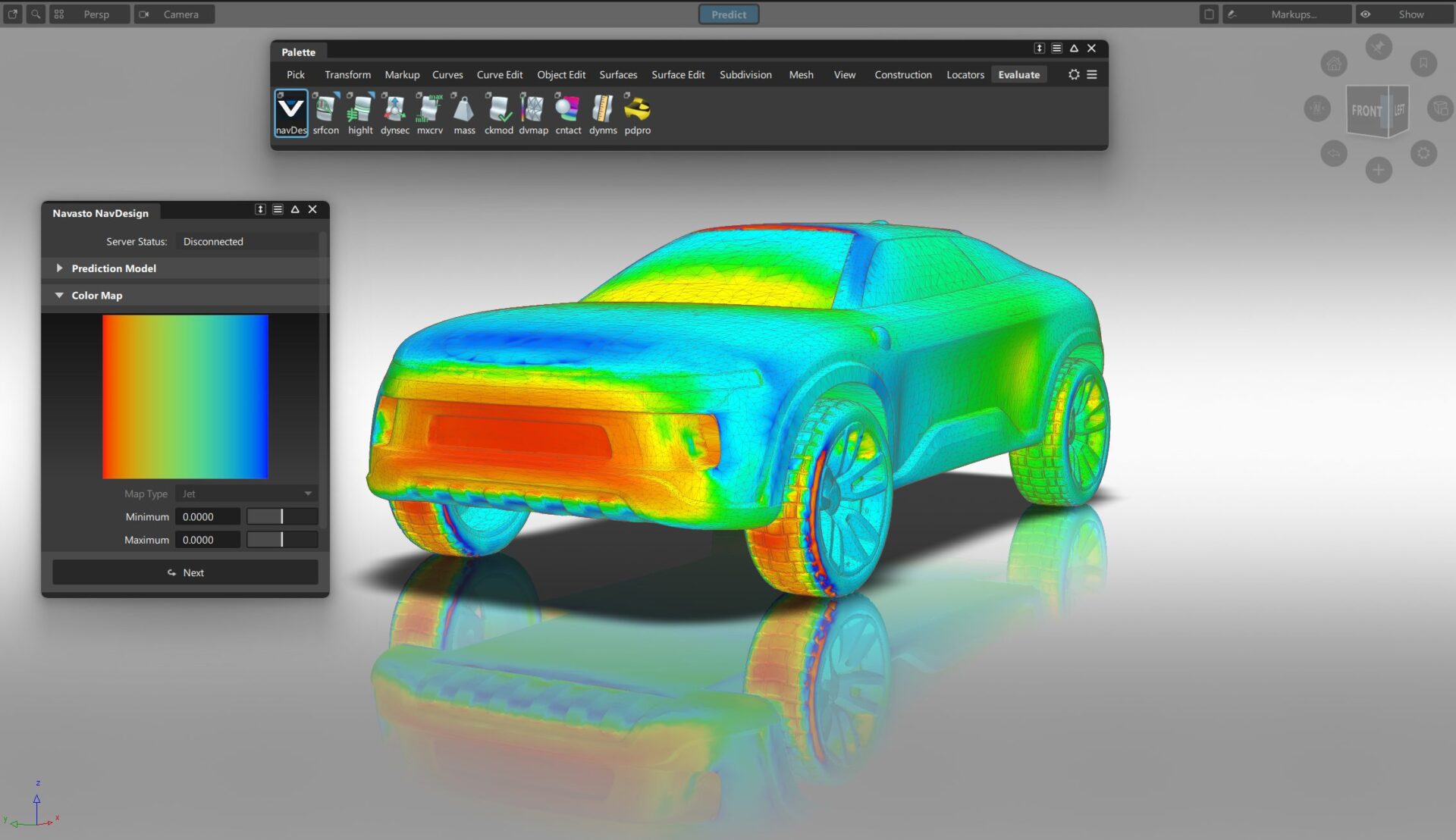
Task: Toggle the magnifier search control
Action: pos(35,14)
